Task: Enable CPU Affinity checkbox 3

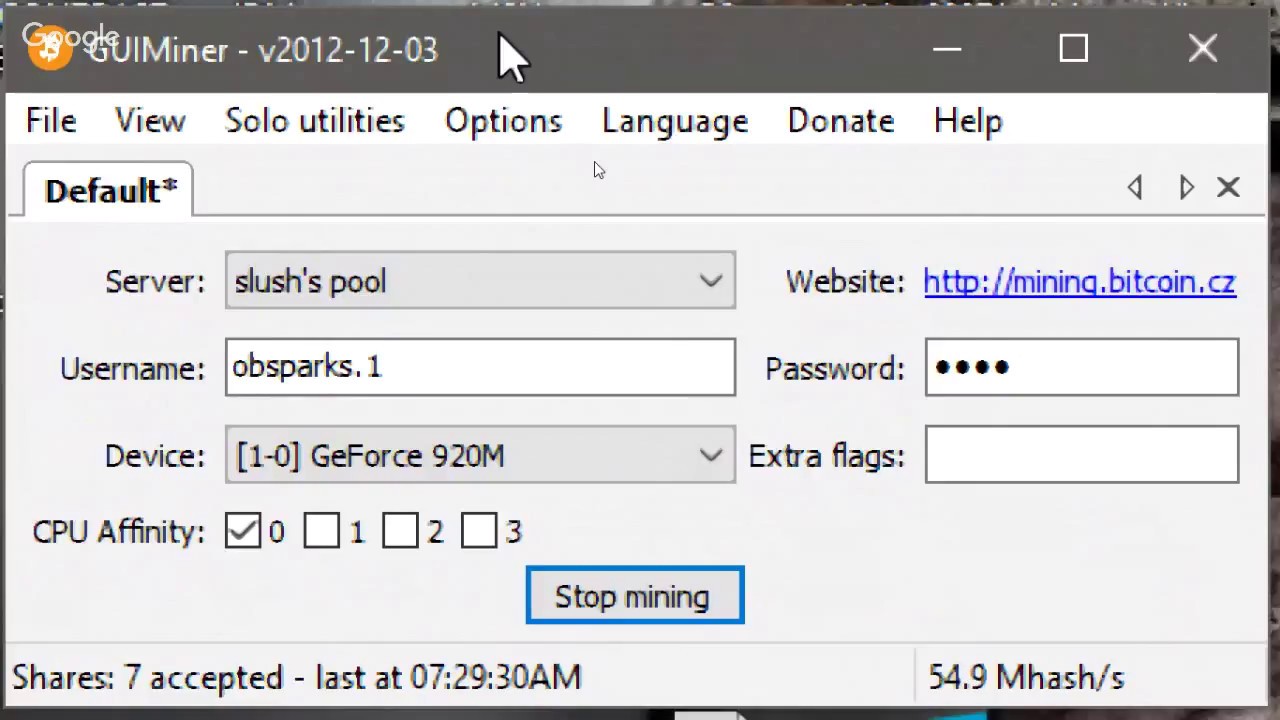Action: coord(479,531)
